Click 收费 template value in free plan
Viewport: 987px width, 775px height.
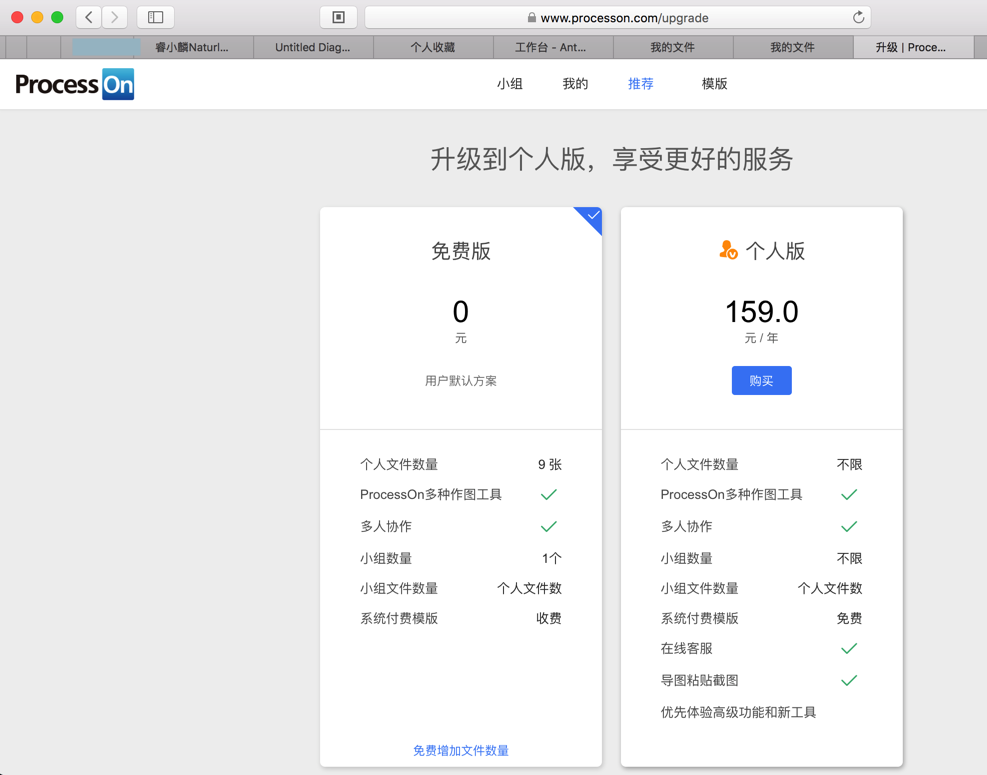[549, 618]
